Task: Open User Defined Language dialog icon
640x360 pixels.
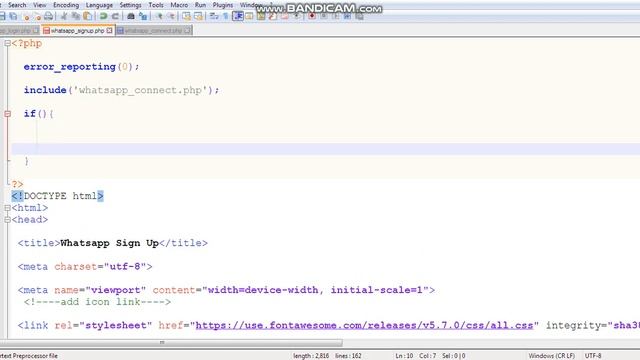Action: pos(249,16)
